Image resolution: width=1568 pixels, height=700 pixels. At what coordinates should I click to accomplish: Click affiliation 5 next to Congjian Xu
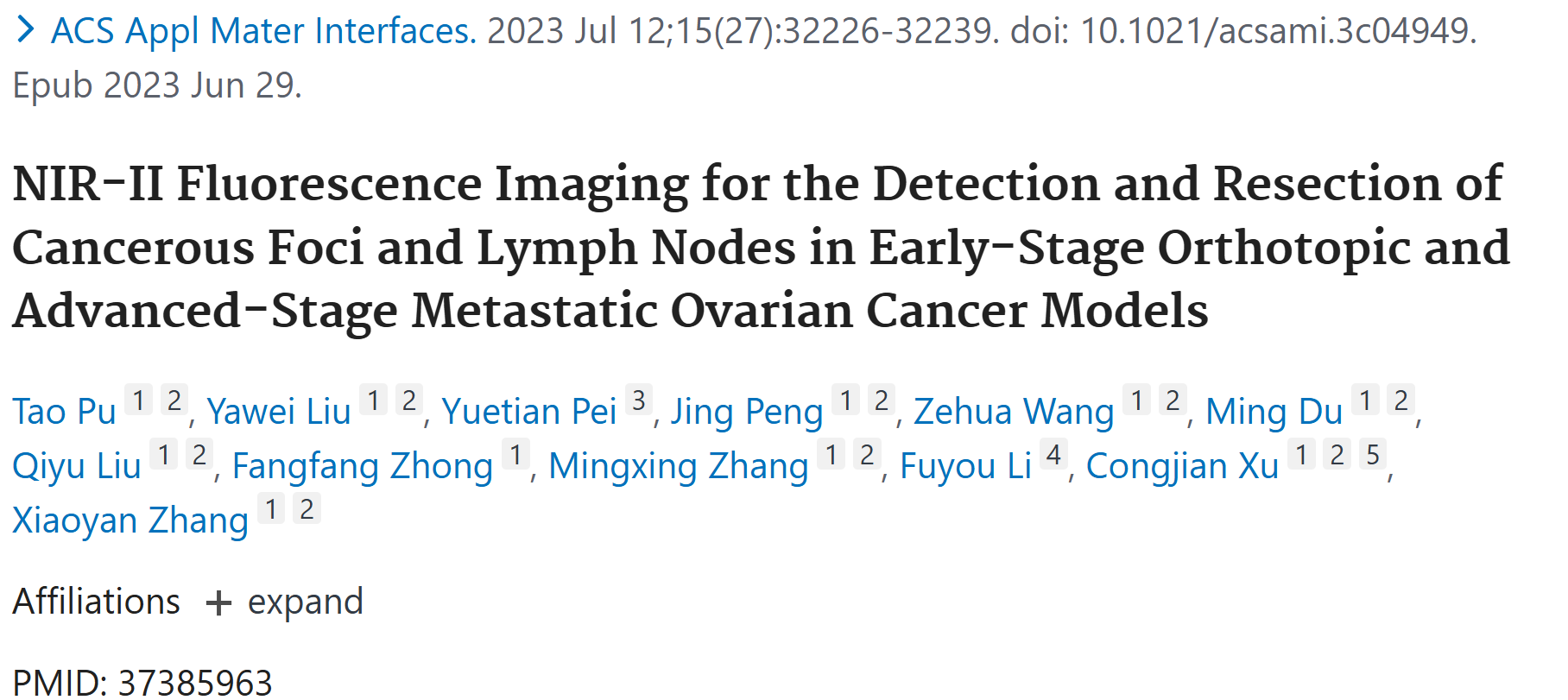(1373, 454)
